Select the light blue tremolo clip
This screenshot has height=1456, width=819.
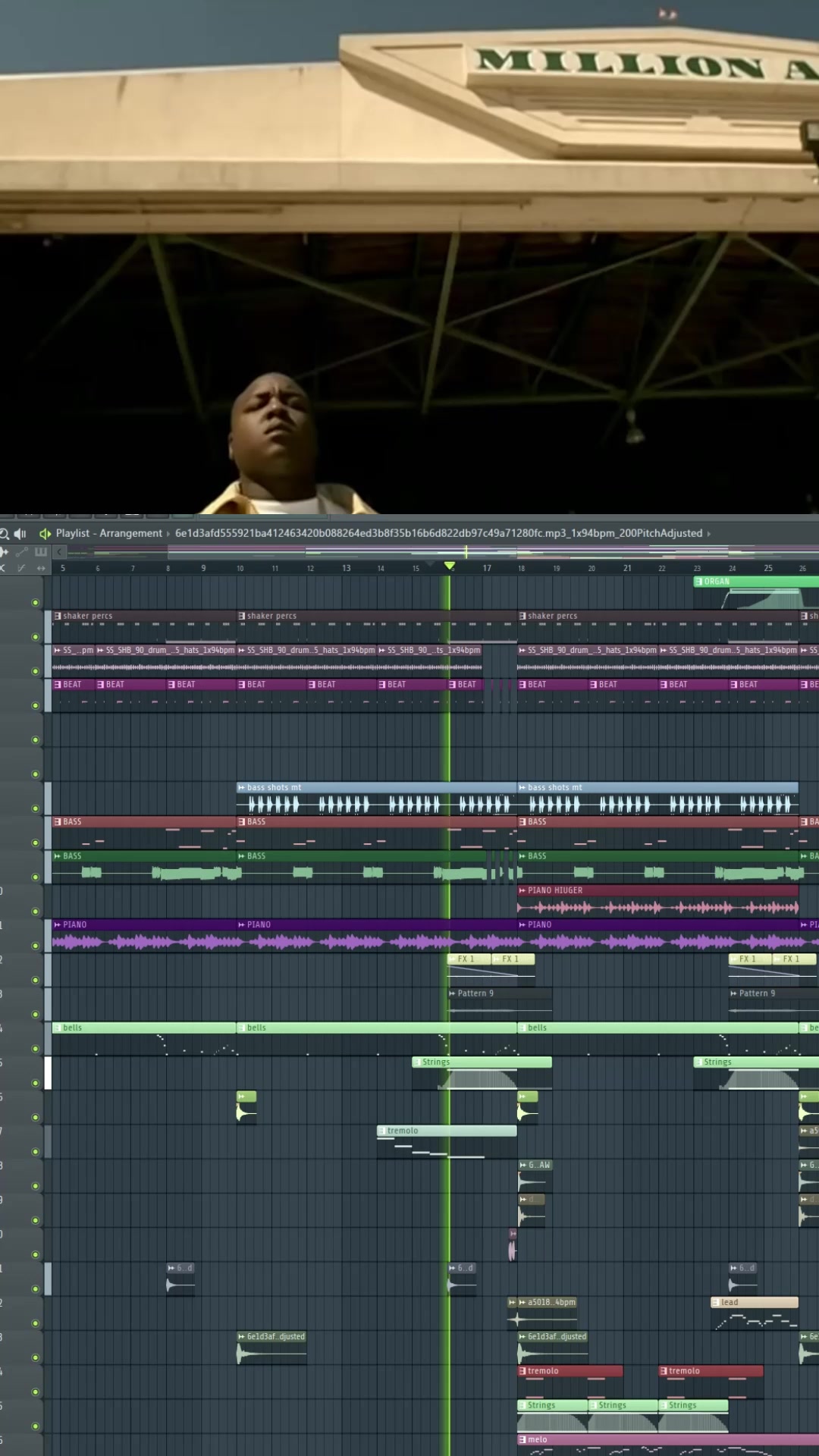pos(447,1143)
